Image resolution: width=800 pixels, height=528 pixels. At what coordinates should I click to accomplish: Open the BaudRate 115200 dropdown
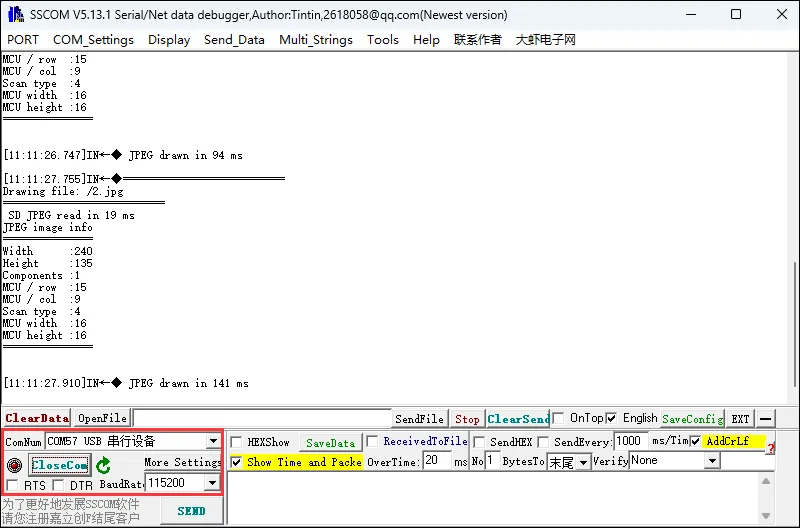pyautogui.click(x=211, y=483)
